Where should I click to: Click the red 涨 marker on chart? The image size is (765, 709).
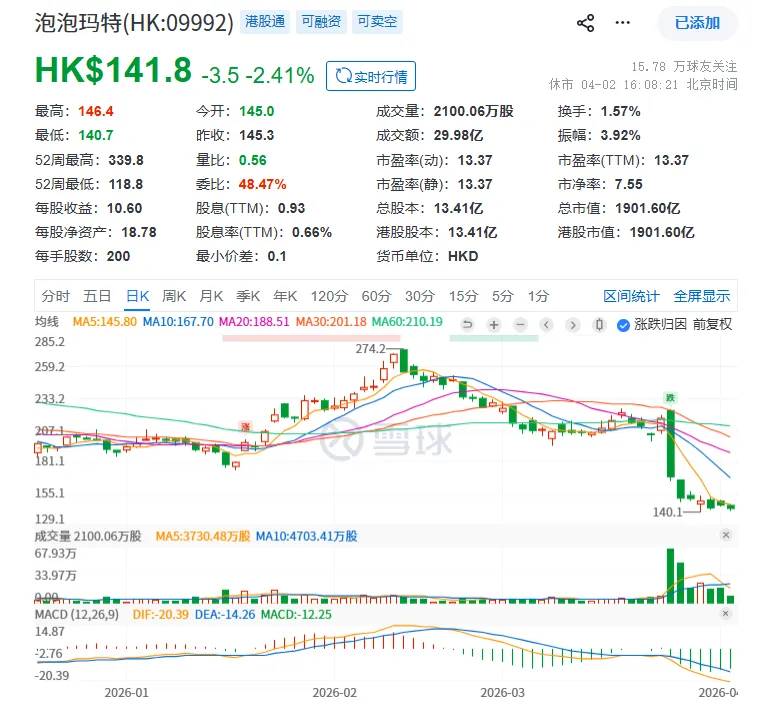(x=245, y=427)
